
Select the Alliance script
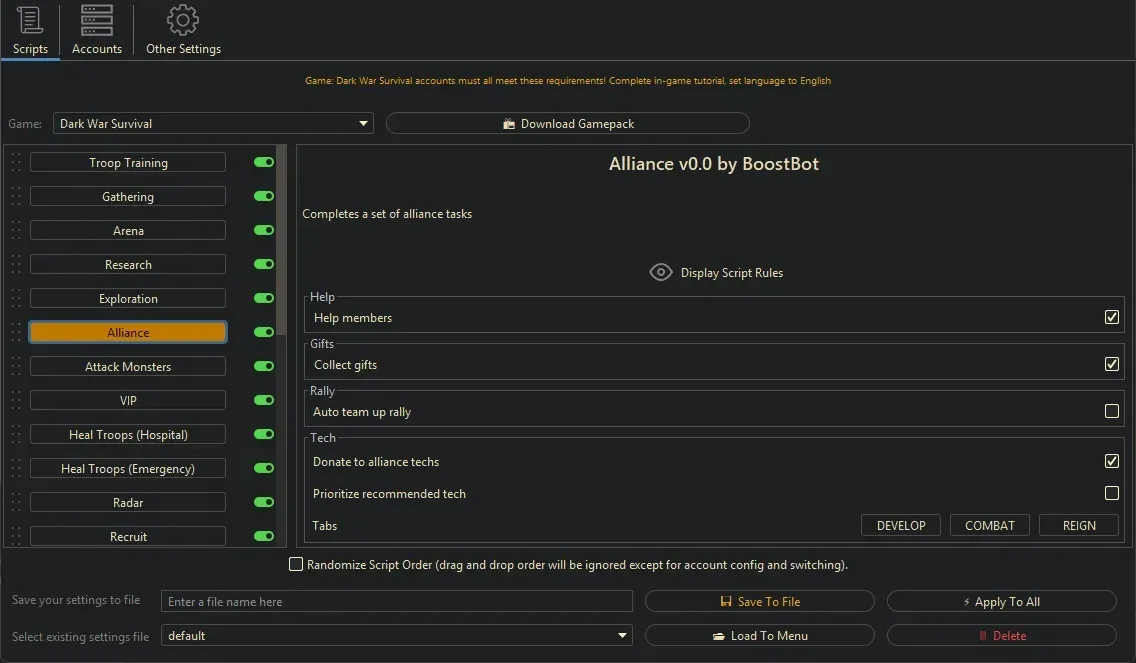pos(128,333)
